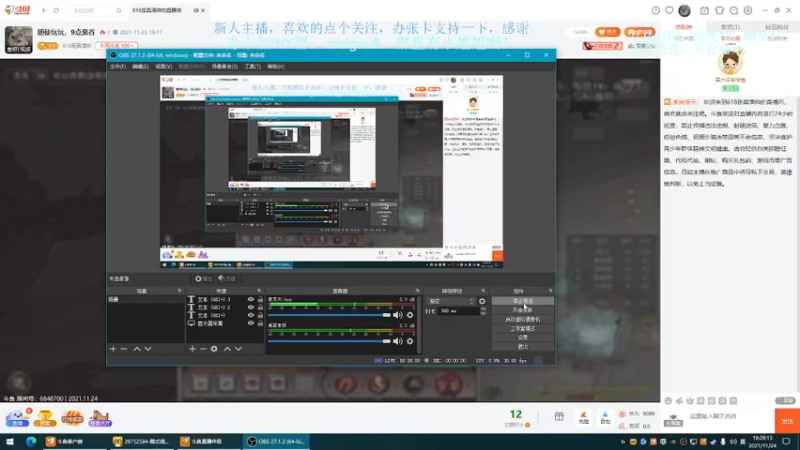Click the crown icon in chat toolbar
The width and height of the screenshot is (800, 450).
pos(690,401)
